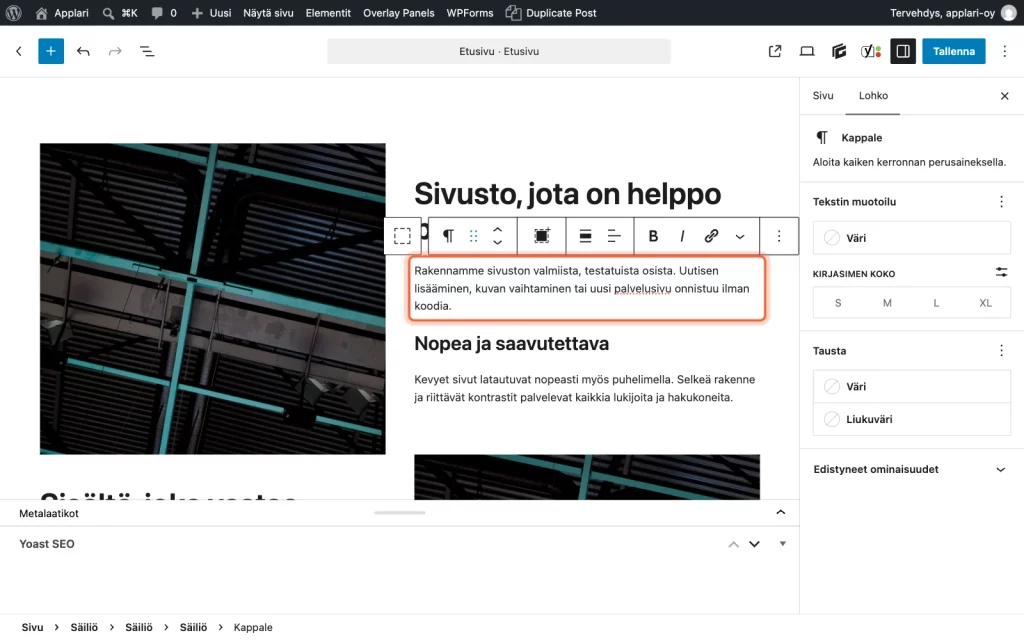Open more formatting options chevron
1024x640 pixels.
point(740,236)
